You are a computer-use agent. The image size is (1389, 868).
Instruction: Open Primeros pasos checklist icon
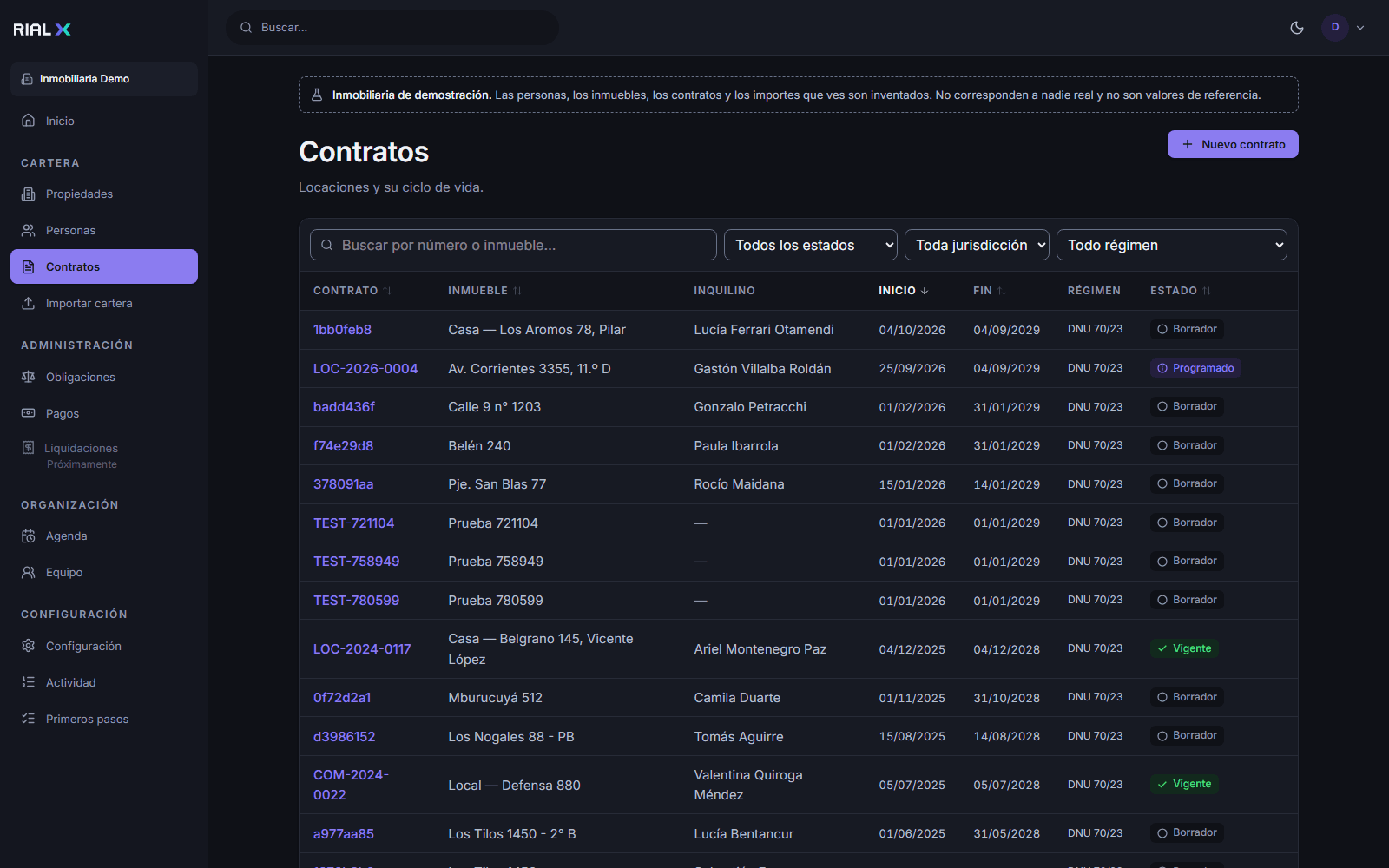(29, 719)
